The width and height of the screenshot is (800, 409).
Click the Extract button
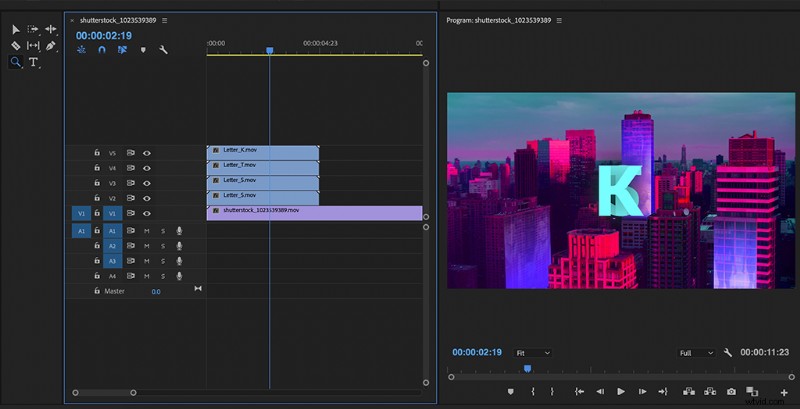pos(710,392)
